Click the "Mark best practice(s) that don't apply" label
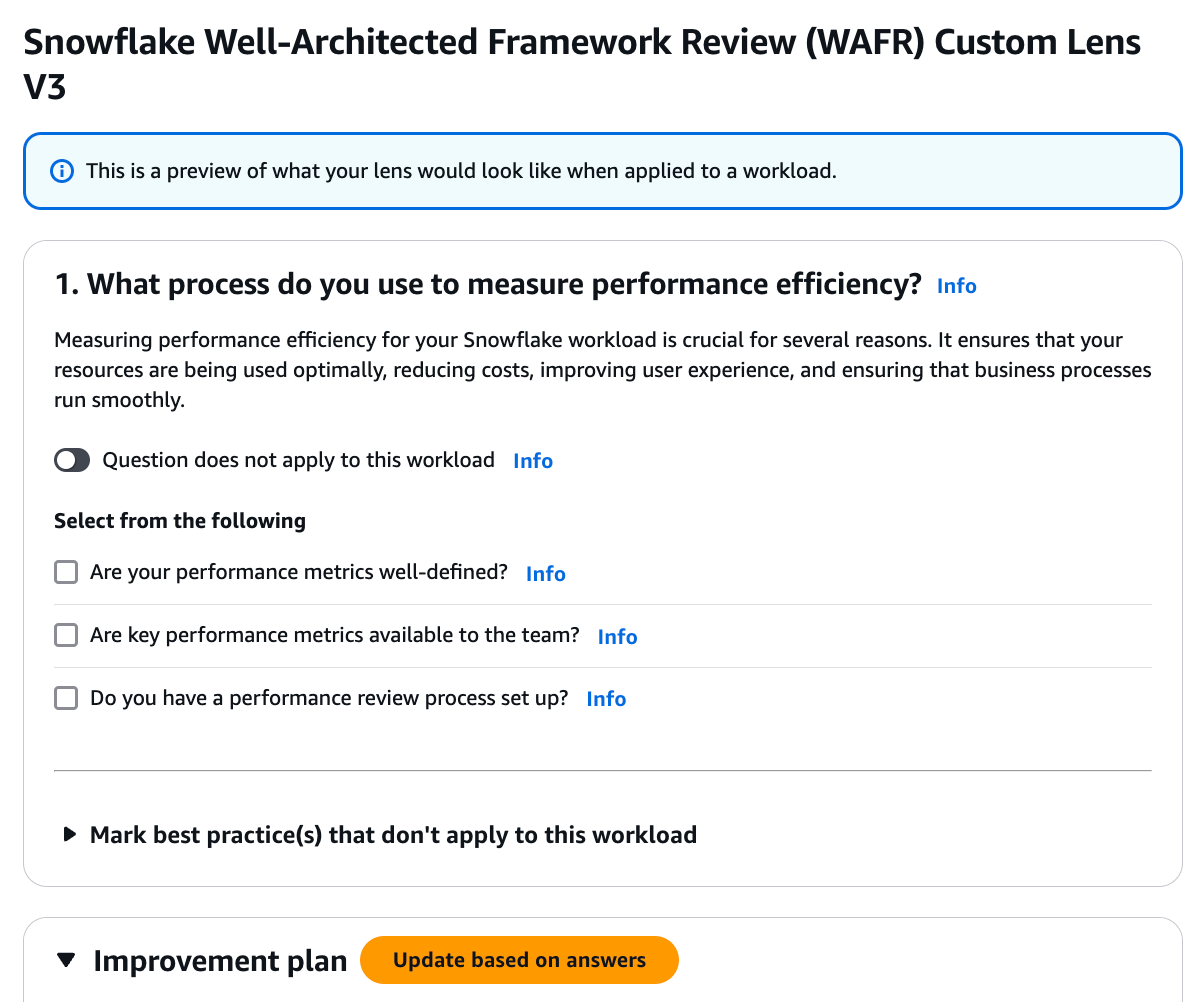 click(x=393, y=835)
